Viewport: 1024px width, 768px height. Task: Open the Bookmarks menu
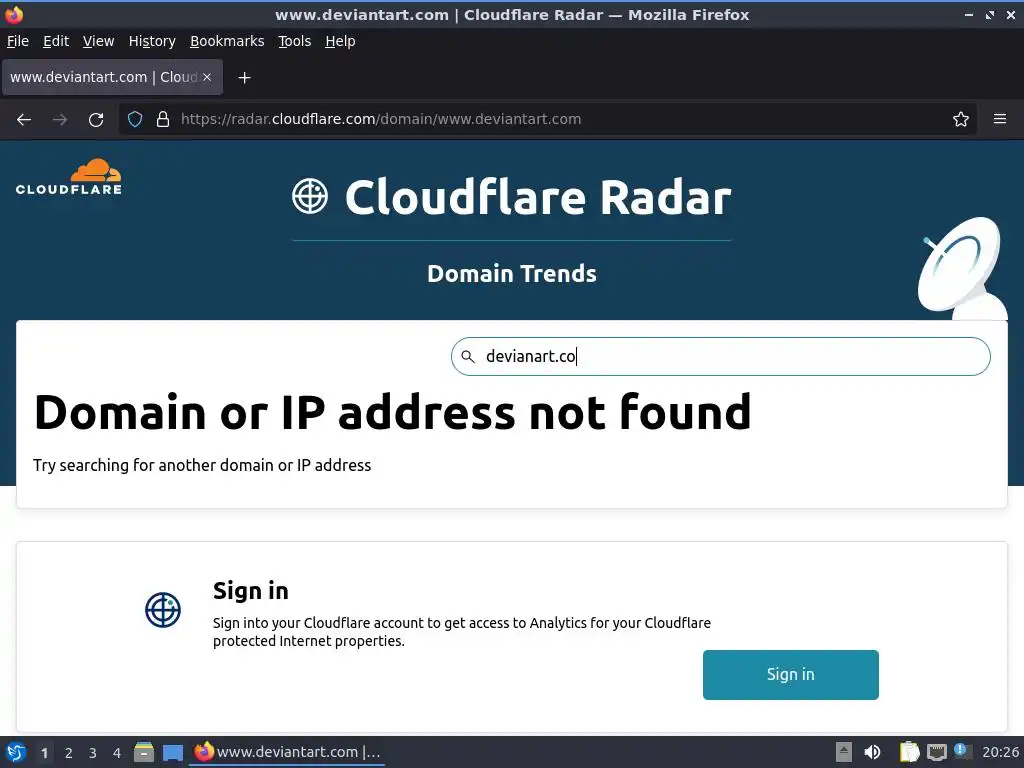coord(227,41)
